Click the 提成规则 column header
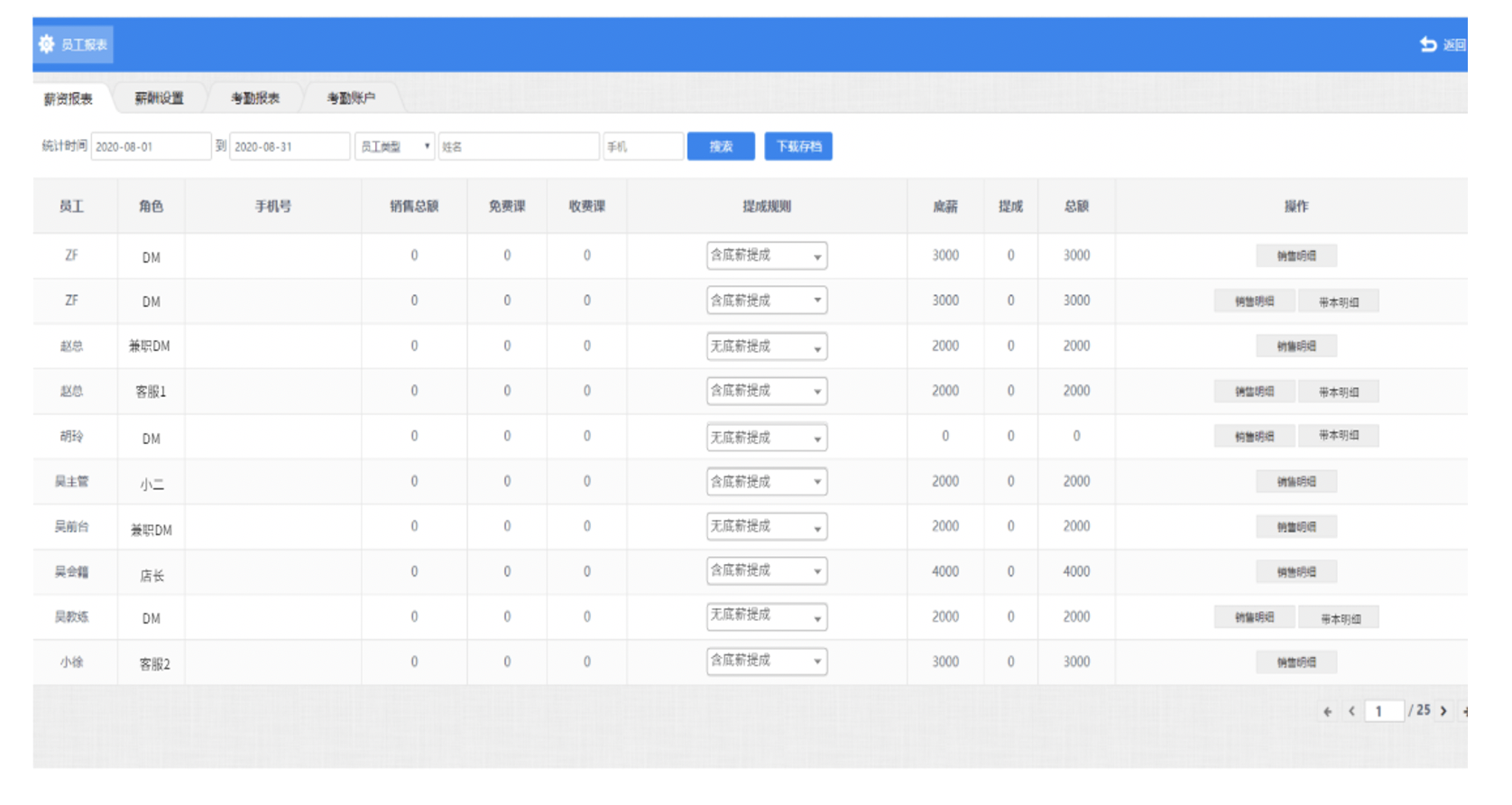1512x805 pixels. pos(767,206)
